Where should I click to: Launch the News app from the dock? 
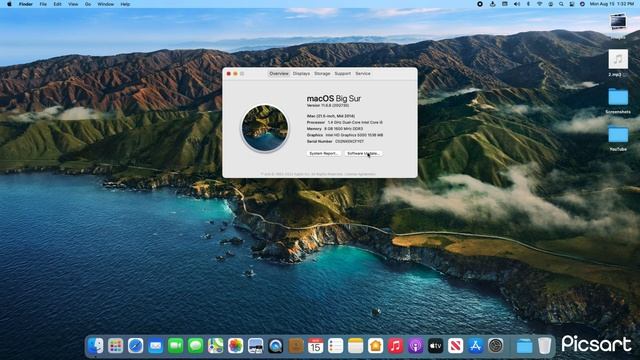click(456, 346)
